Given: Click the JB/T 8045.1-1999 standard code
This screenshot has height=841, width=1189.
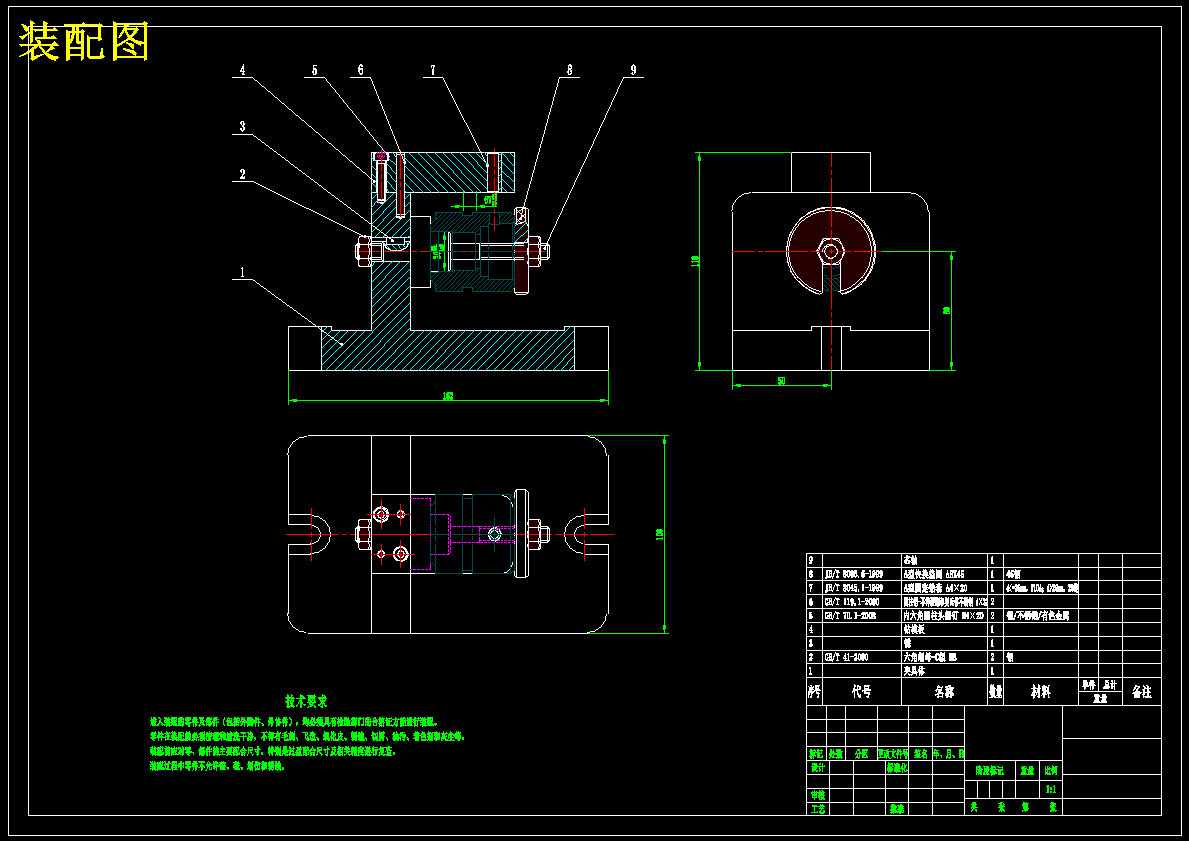Looking at the screenshot, I should click(x=854, y=588).
